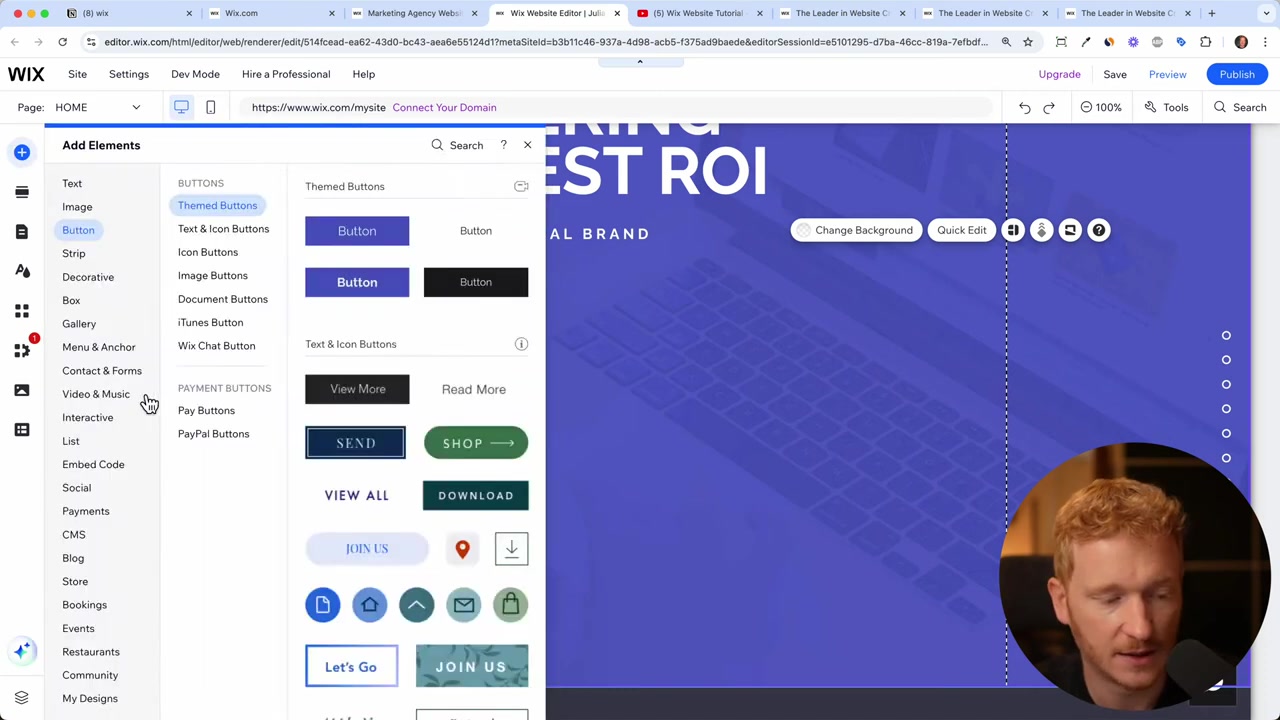
Task: Open the Tools menu in toolbar
Action: pyautogui.click(x=1166, y=107)
